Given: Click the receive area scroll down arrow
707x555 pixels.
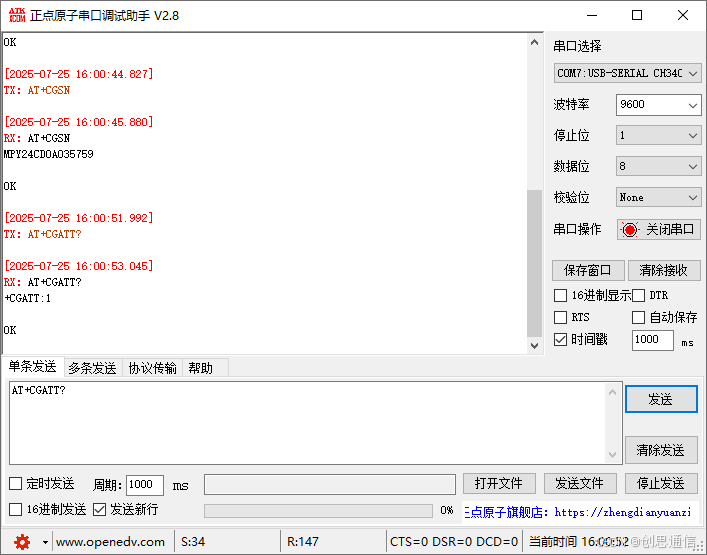Looking at the screenshot, I should click(x=535, y=346).
